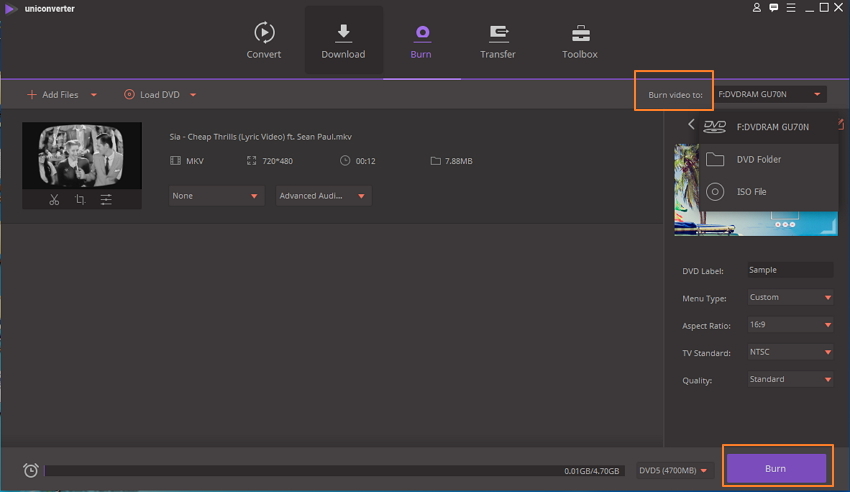The height and width of the screenshot is (492, 850).
Task: Select ISO File option
Action: tap(768, 192)
